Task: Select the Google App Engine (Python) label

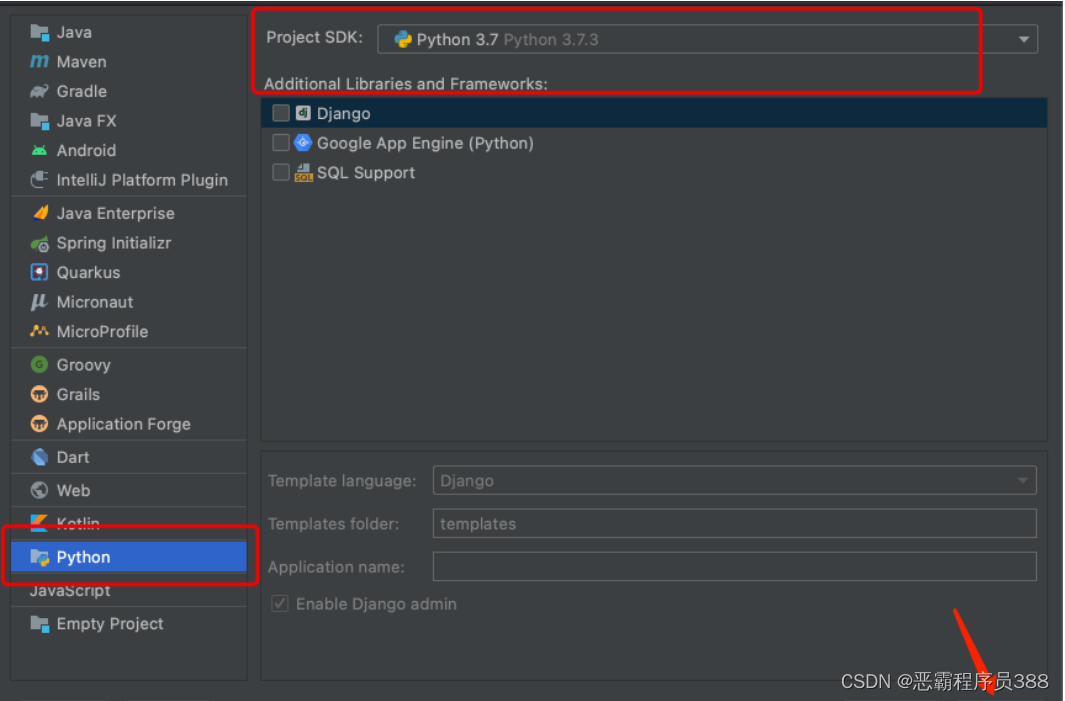Action: (x=425, y=143)
